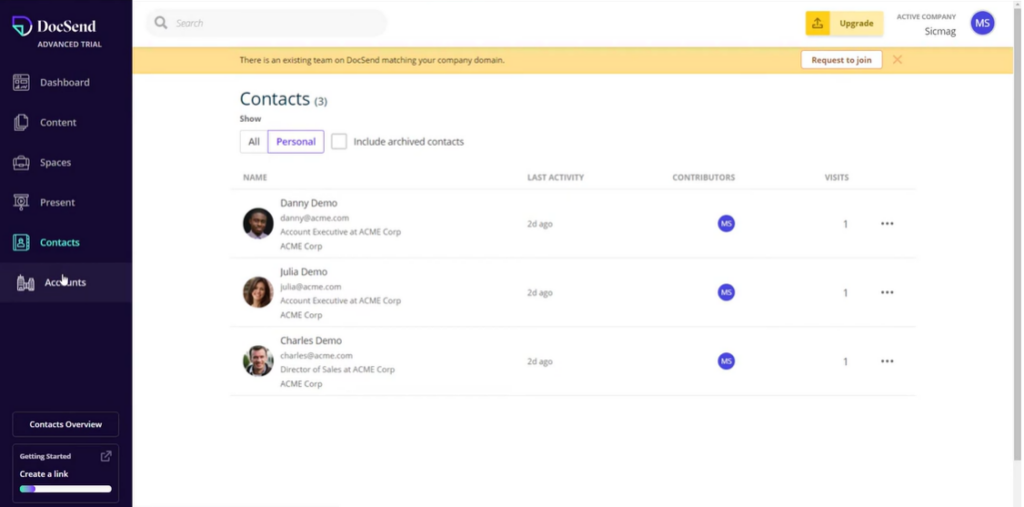
Task: Go to Dashboard in sidebar
Action: 65,82
